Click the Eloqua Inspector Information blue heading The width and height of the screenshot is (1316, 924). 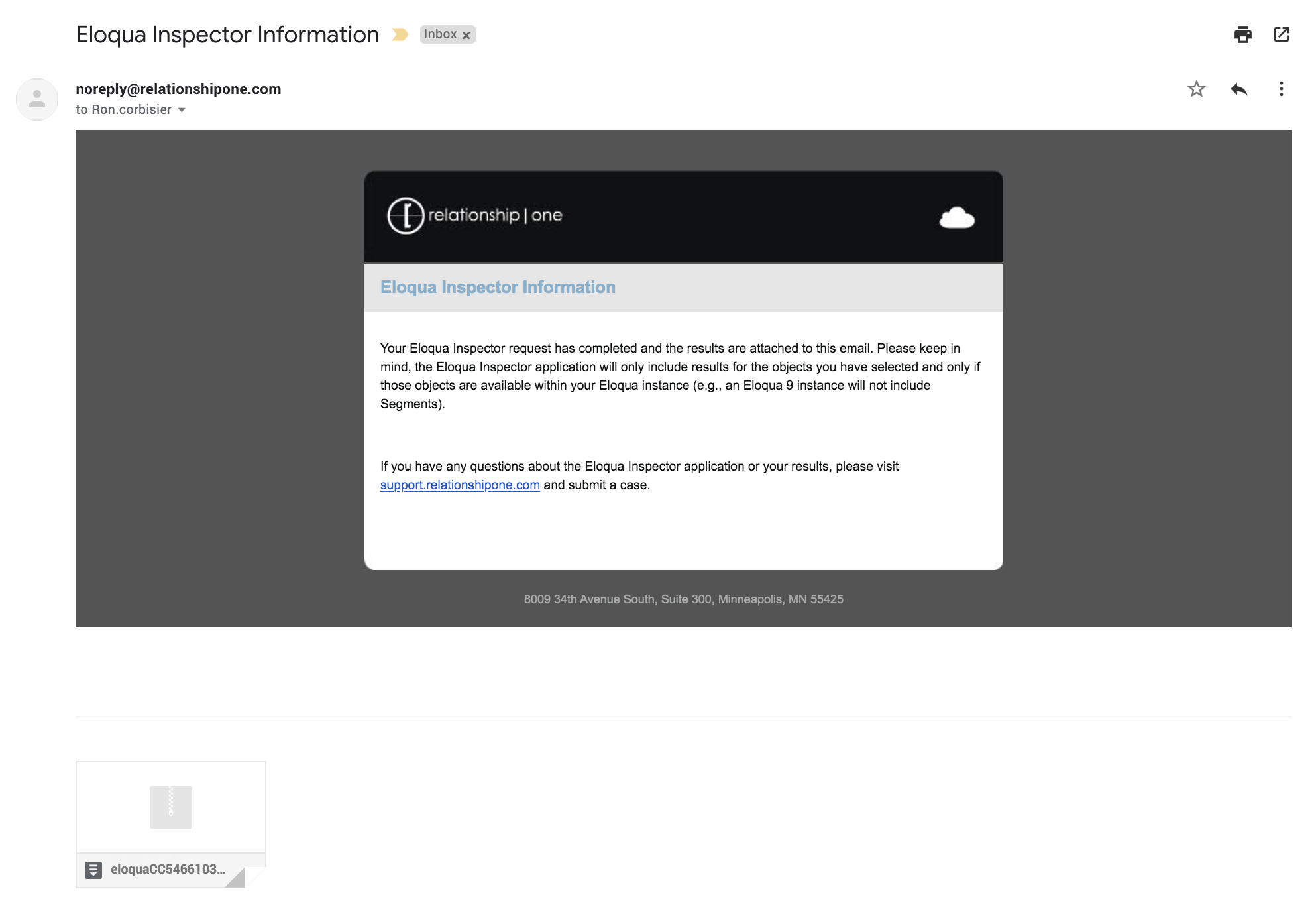498,287
